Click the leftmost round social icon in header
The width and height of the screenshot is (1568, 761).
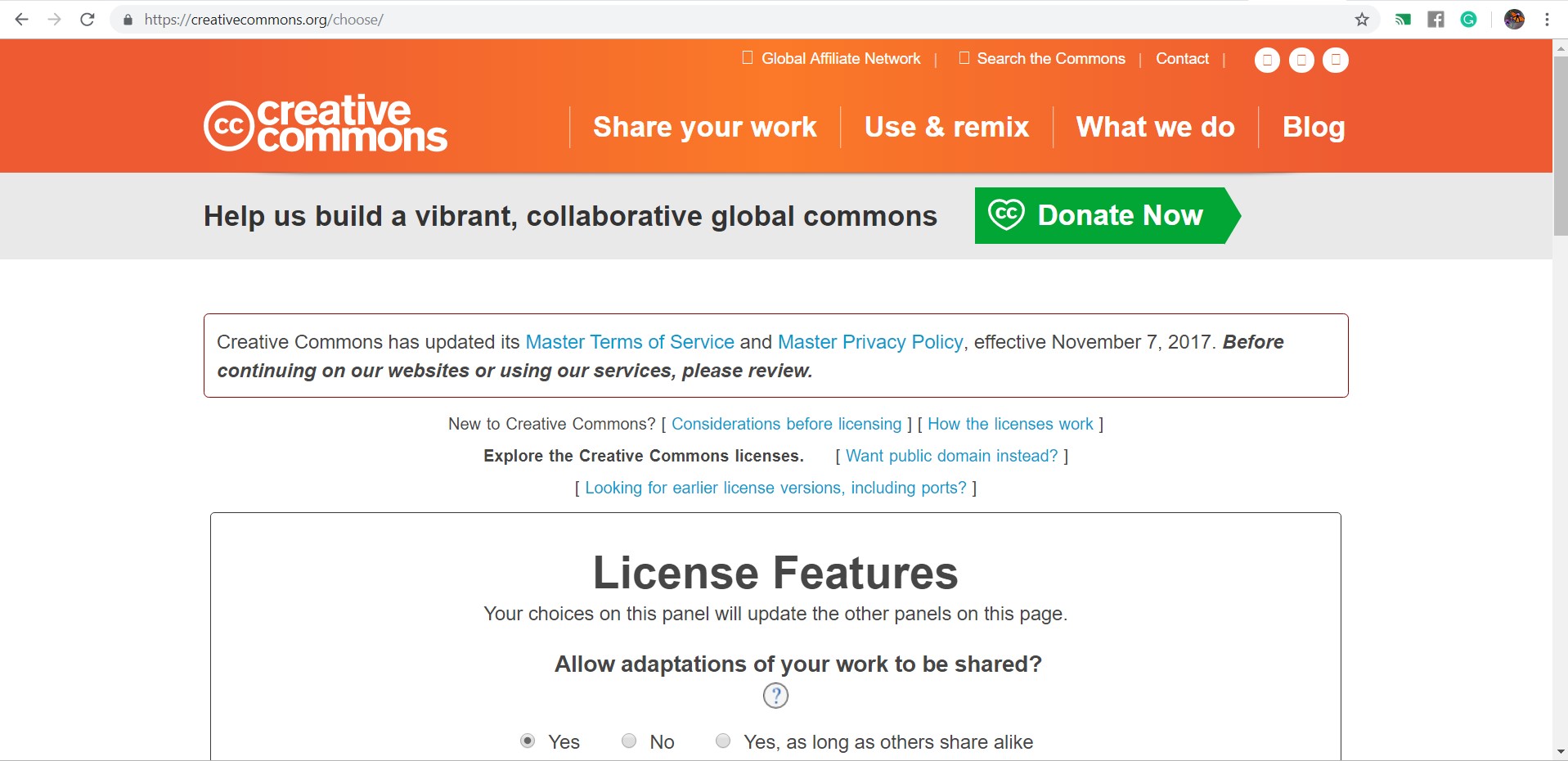coord(1267,60)
